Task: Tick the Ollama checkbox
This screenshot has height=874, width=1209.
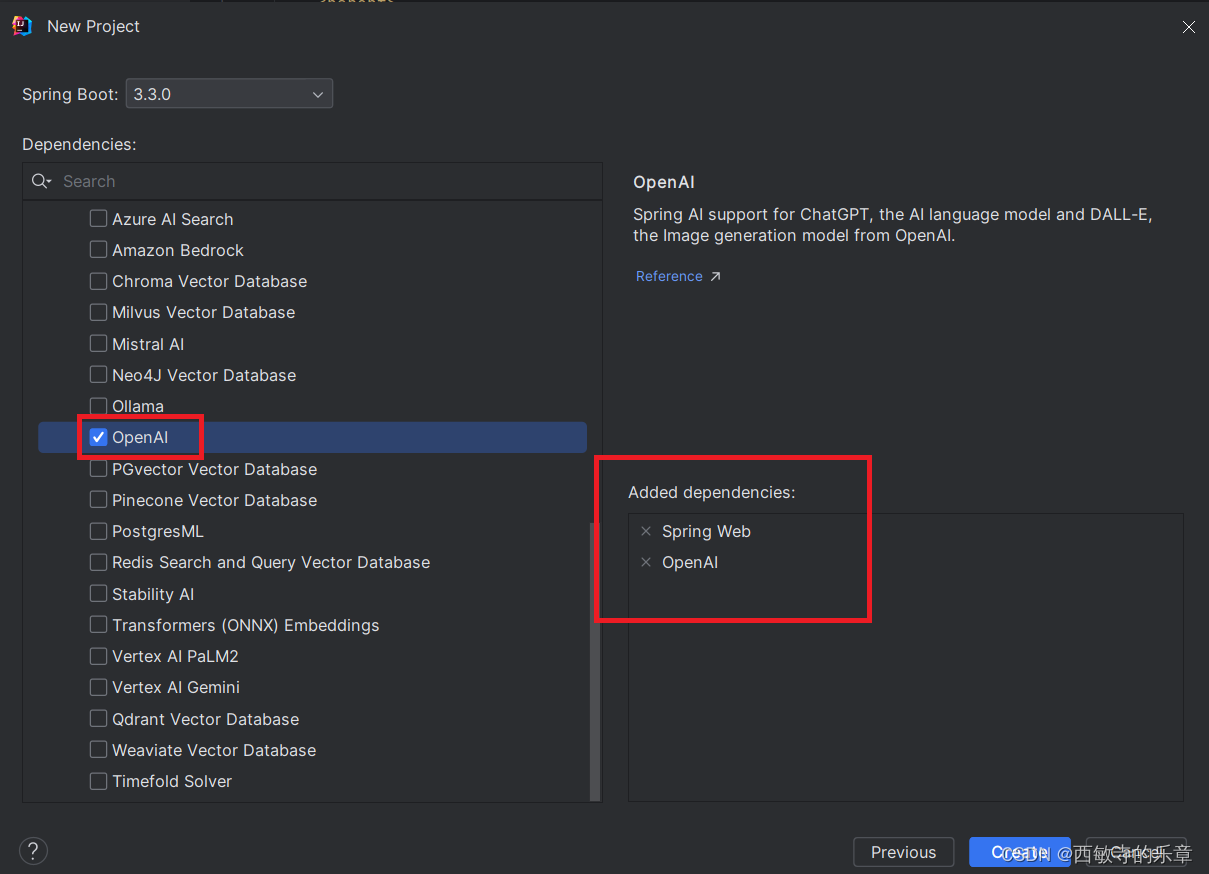Action: 98,406
